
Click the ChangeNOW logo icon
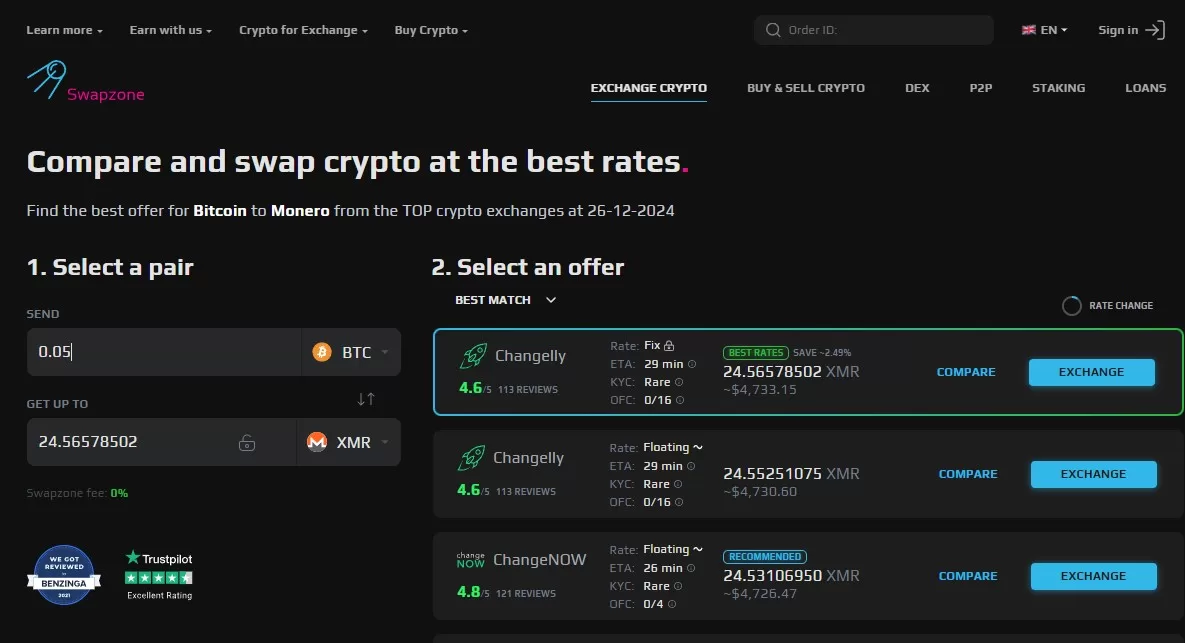pyautogui.click(x=470, y=560)
